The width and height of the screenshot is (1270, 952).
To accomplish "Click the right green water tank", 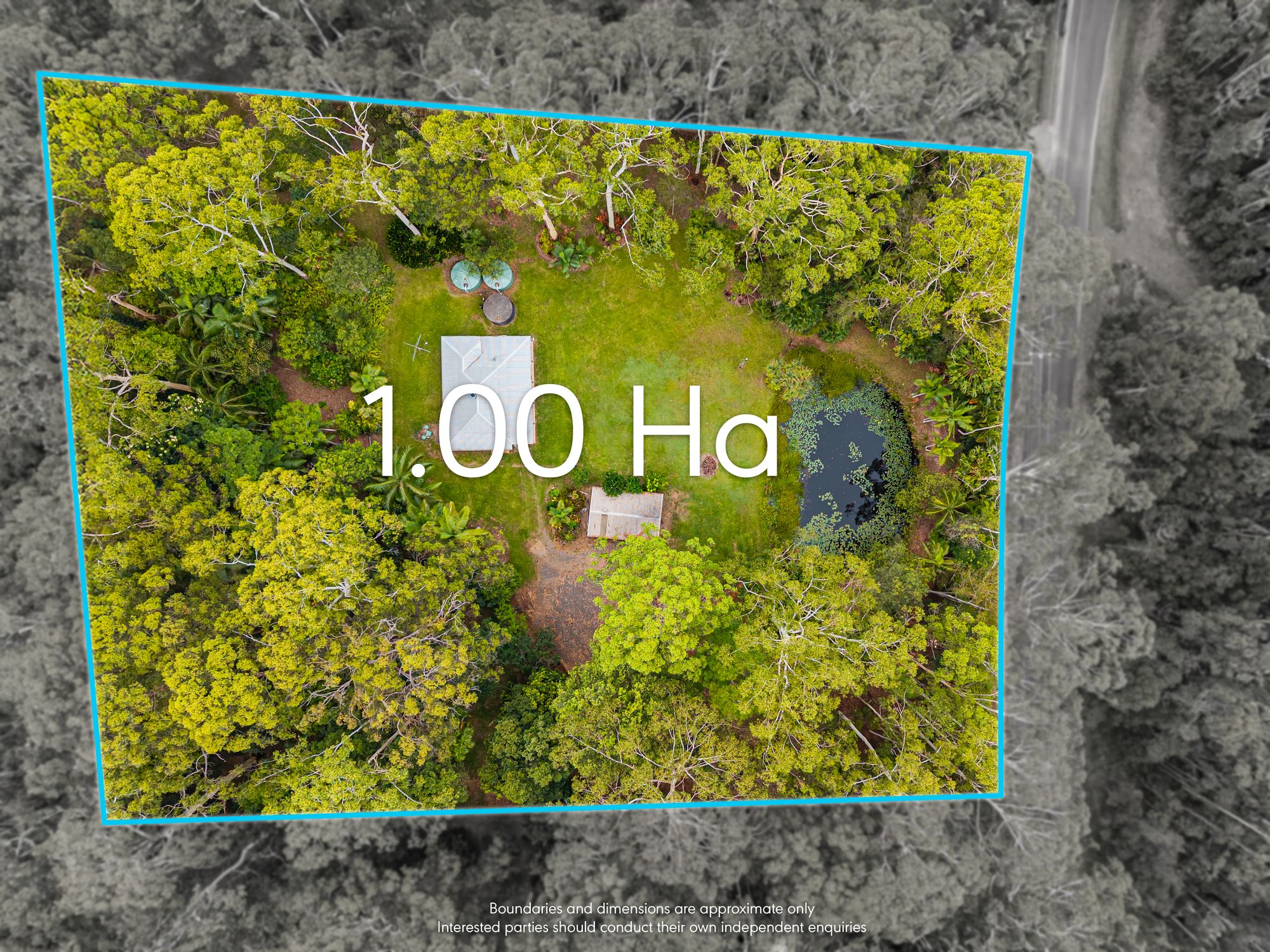I will pos(497,274).
